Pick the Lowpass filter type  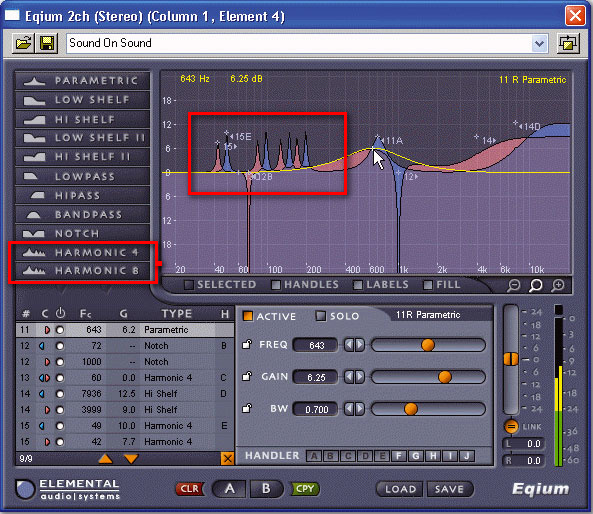tap(82, 176)
